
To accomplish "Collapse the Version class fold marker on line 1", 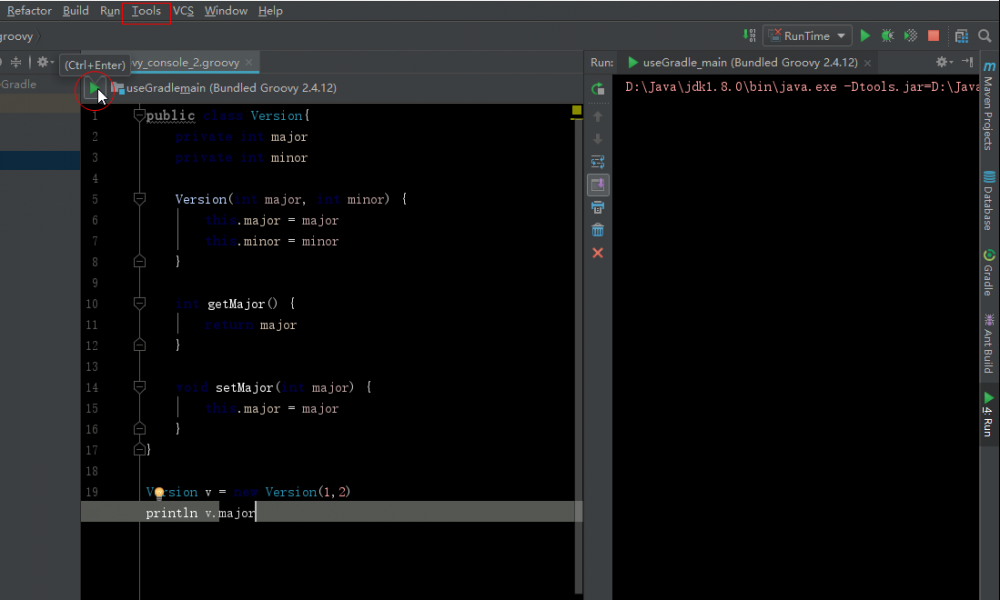I will (x=139, y=116).
